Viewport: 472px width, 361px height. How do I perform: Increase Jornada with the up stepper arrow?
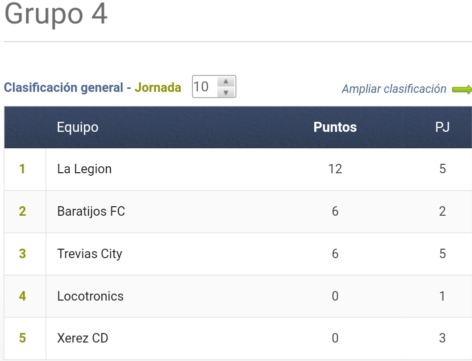[226, 82]
